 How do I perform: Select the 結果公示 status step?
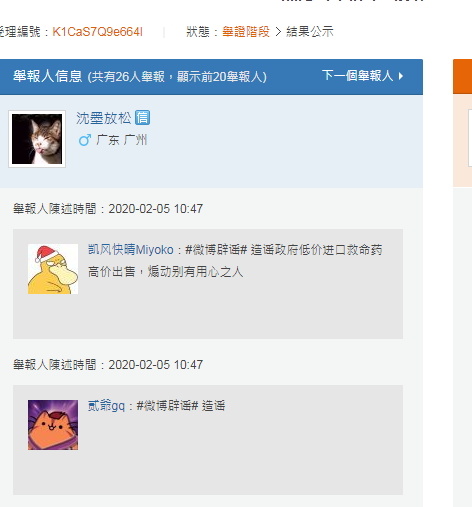point(310,32)
